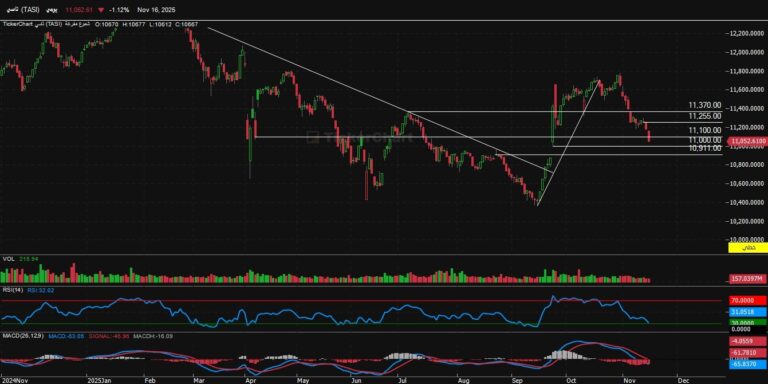Select the 11,255.00 horizontal level label
Screen dimensions: 768x384
(704, 116)
